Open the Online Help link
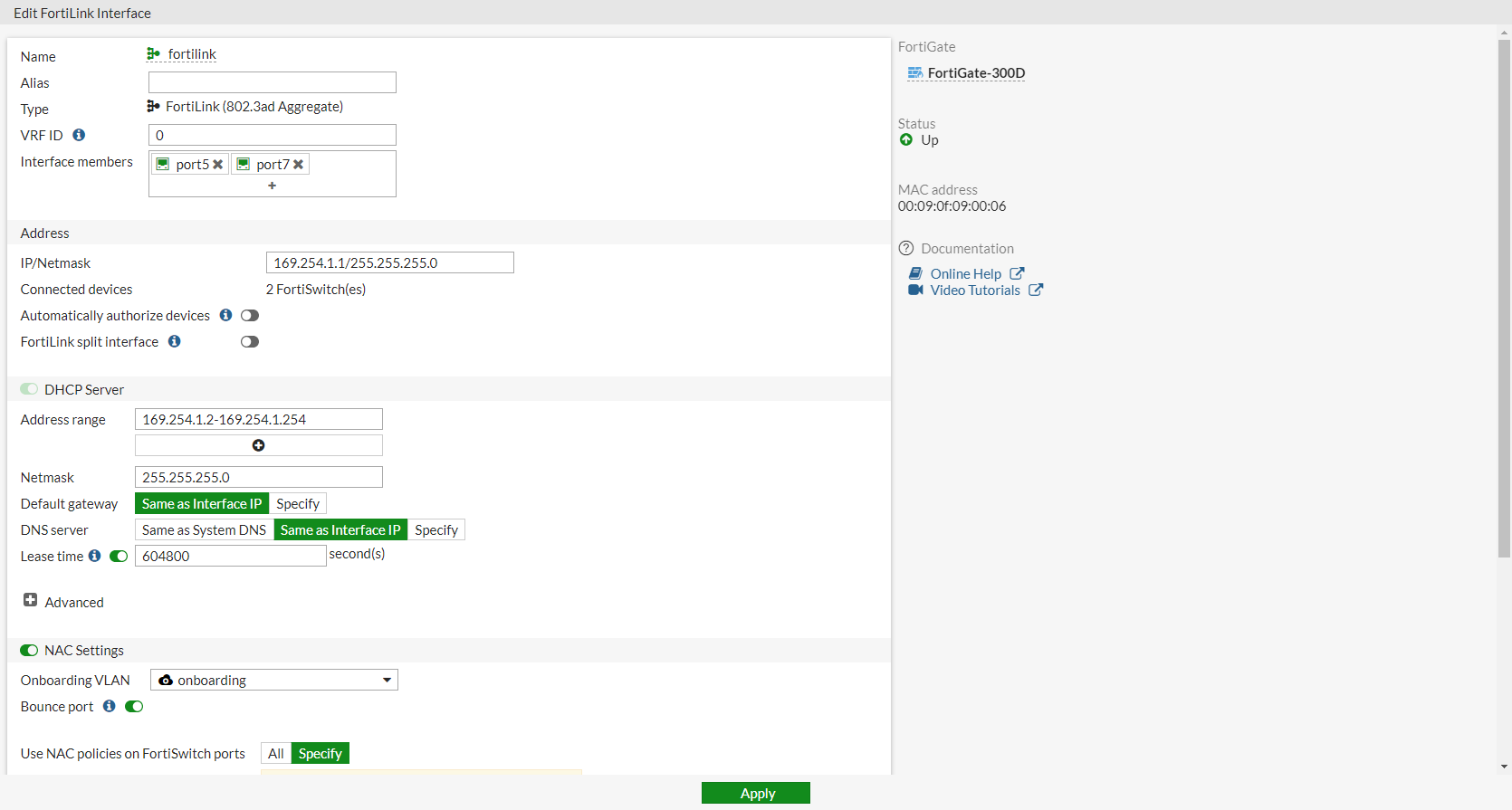The height and width of the screenshot is (810, 1512). coord(966,273)
